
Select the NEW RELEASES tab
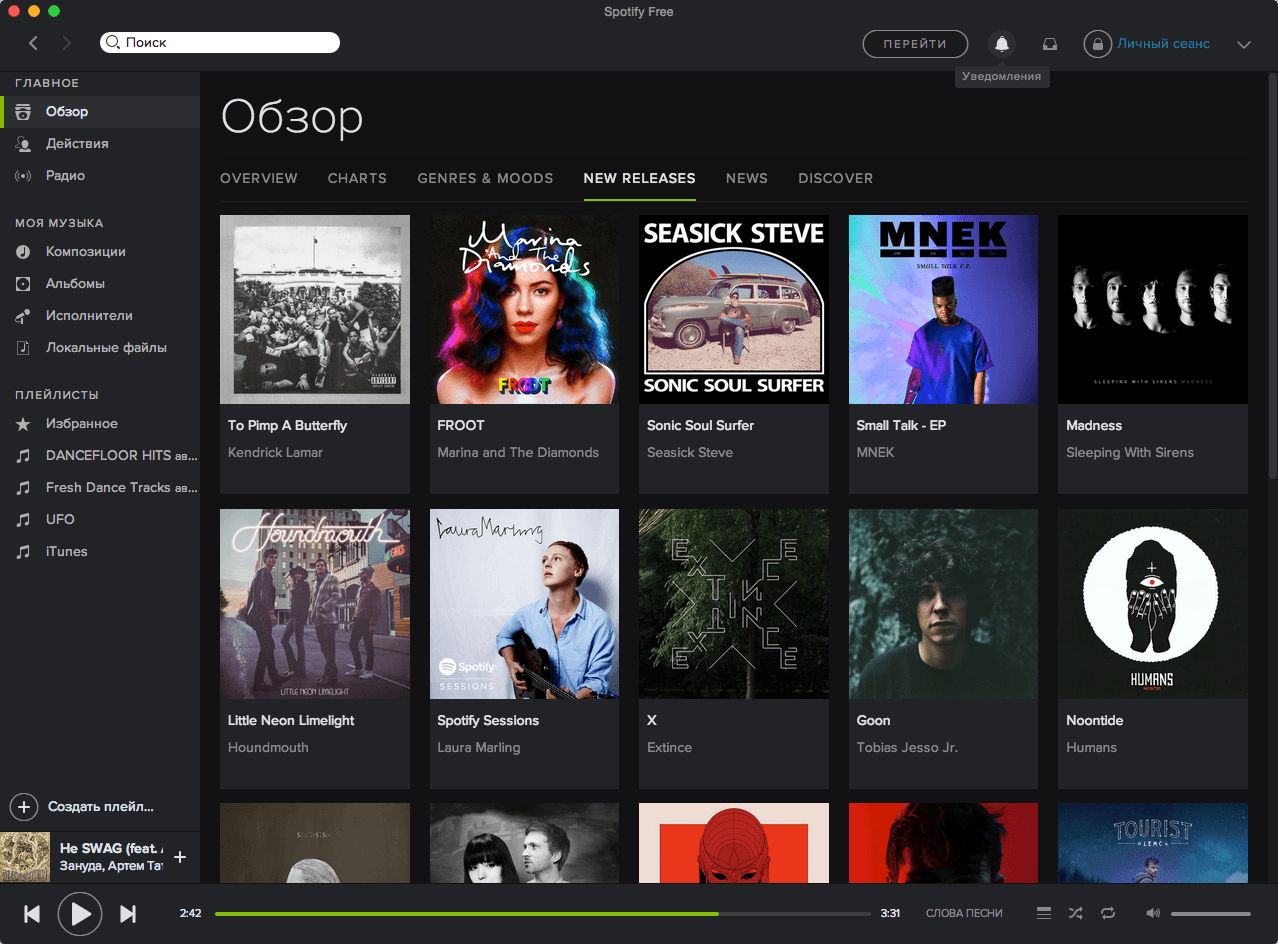(x=640, y=178)
